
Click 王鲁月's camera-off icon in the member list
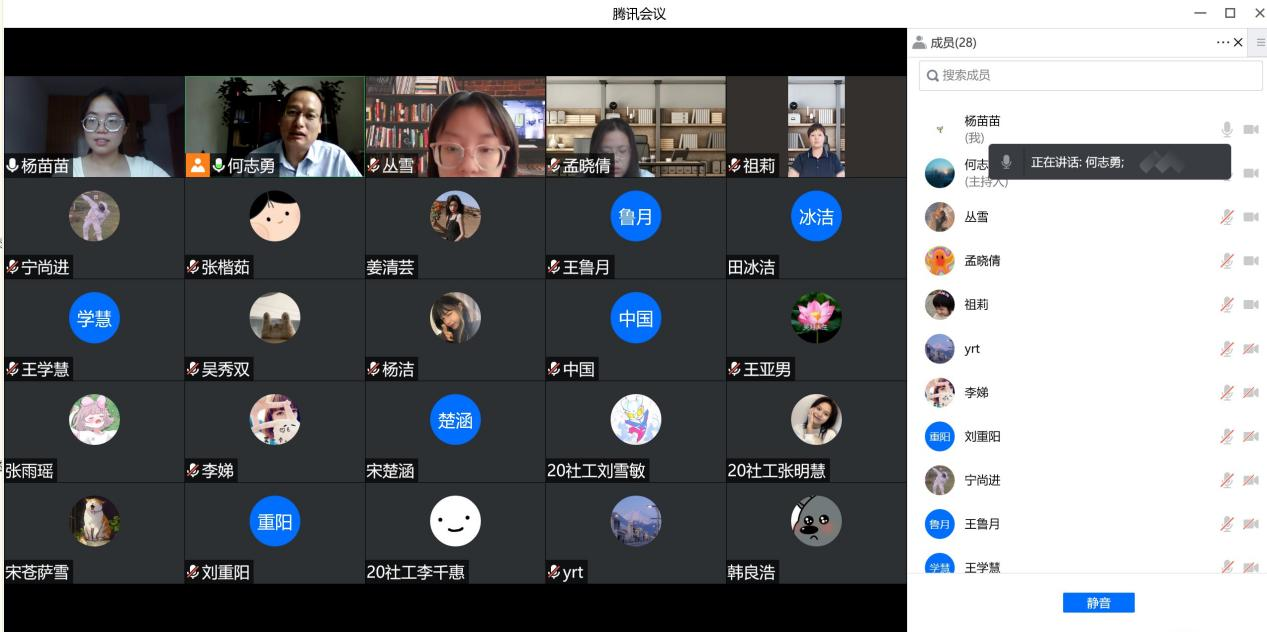[x=1251, y=524]
